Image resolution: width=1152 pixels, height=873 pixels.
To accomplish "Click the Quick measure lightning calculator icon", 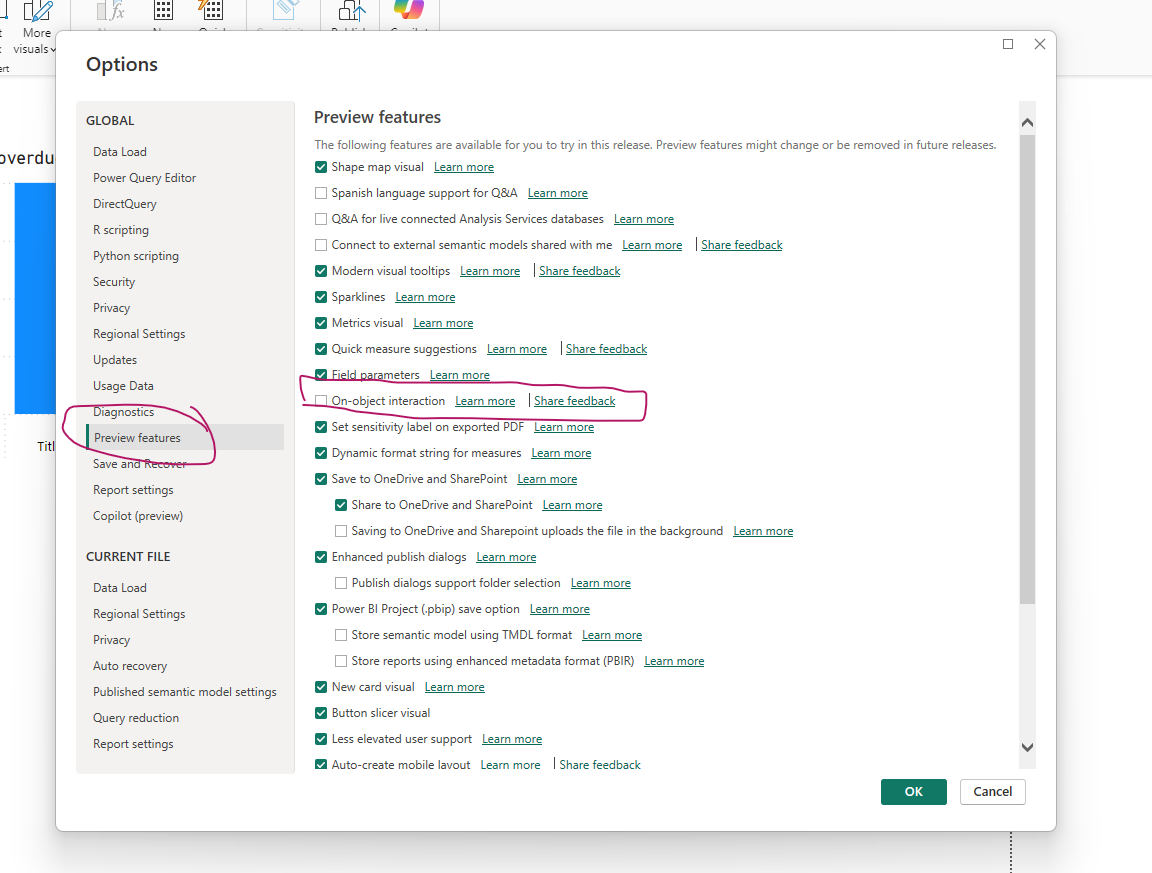I will (x=210, y=10).
